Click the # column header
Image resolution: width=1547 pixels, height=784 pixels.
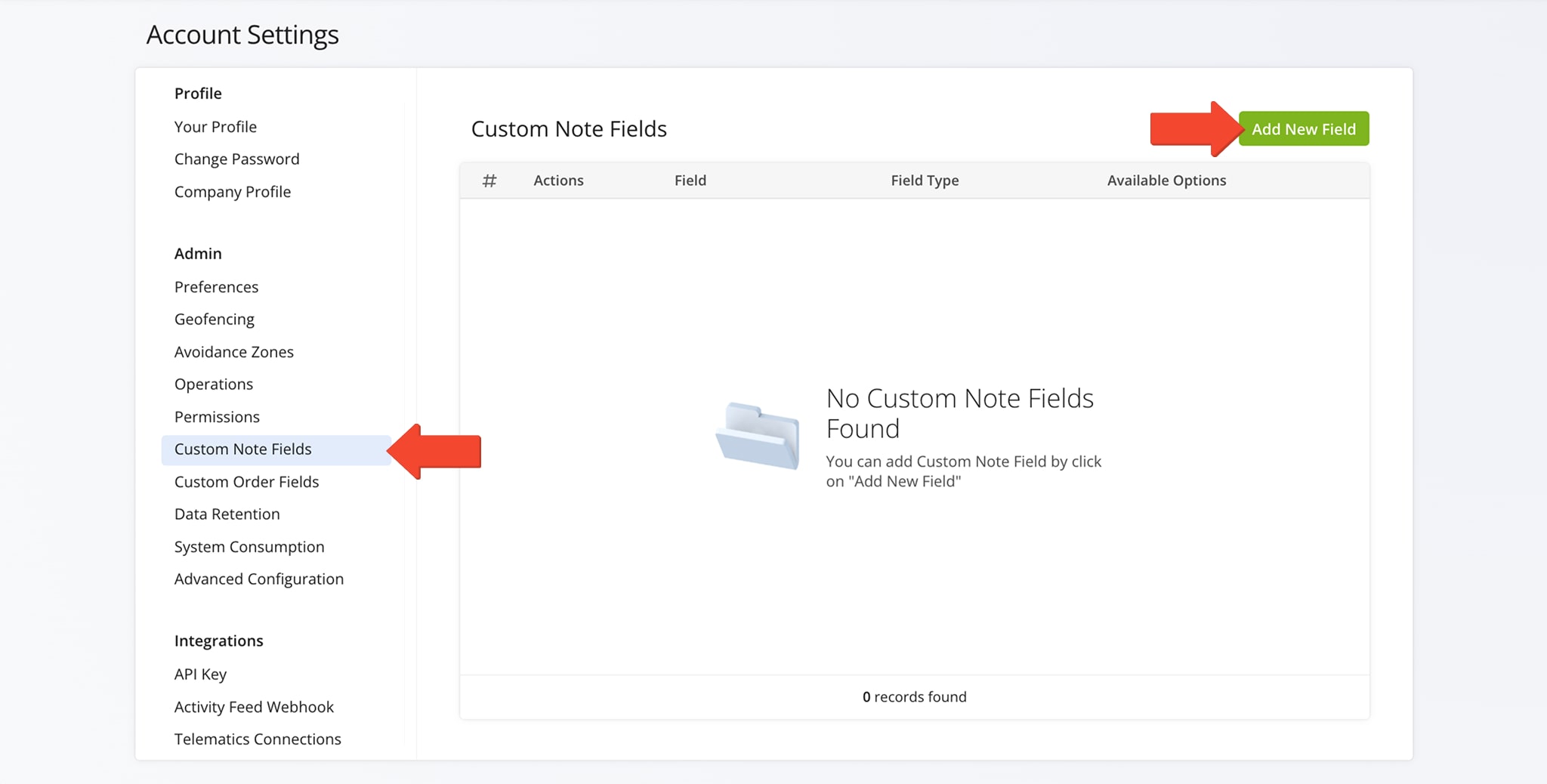[489, 181]
